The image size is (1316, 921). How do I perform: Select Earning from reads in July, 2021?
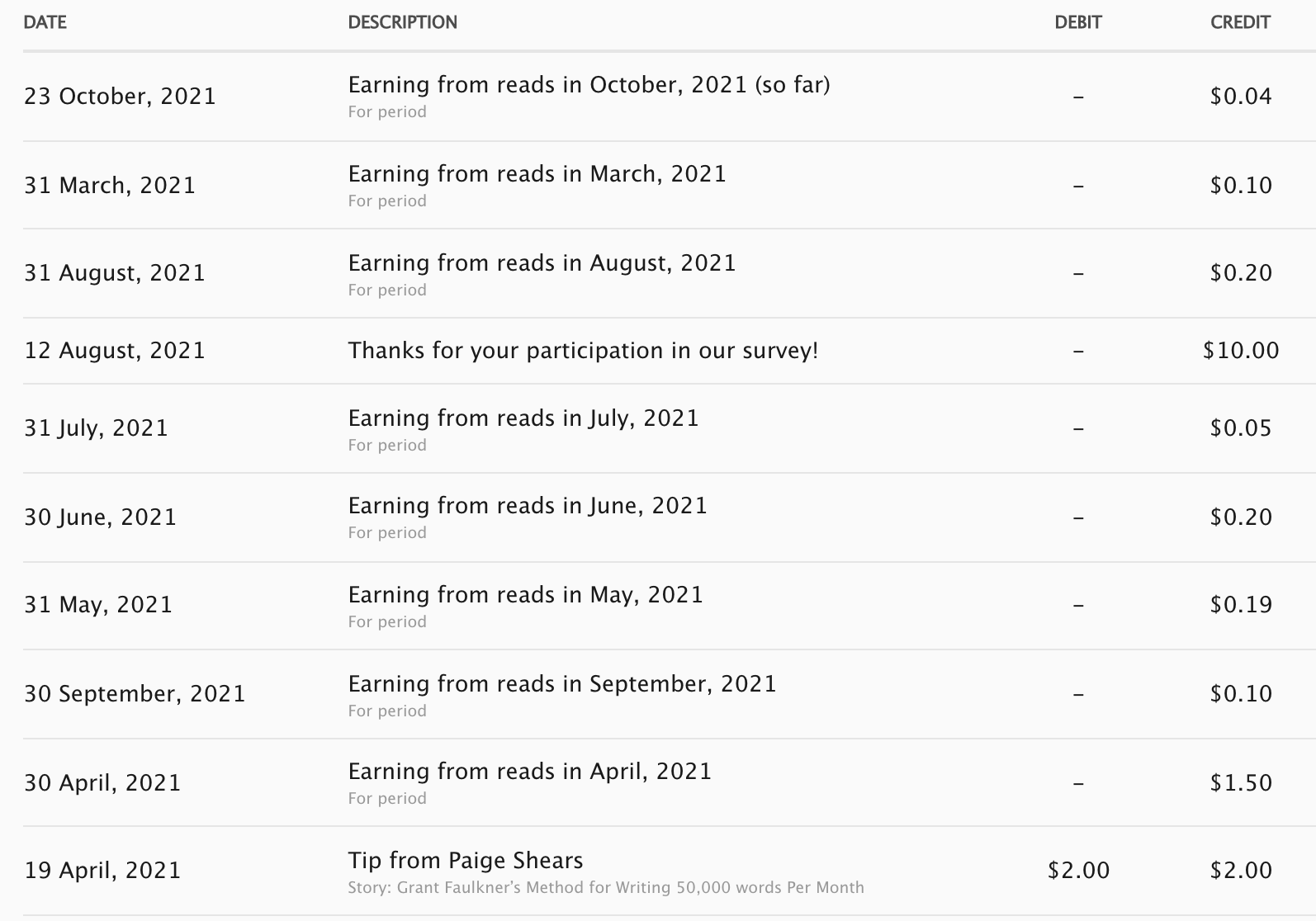coord(523,418)
